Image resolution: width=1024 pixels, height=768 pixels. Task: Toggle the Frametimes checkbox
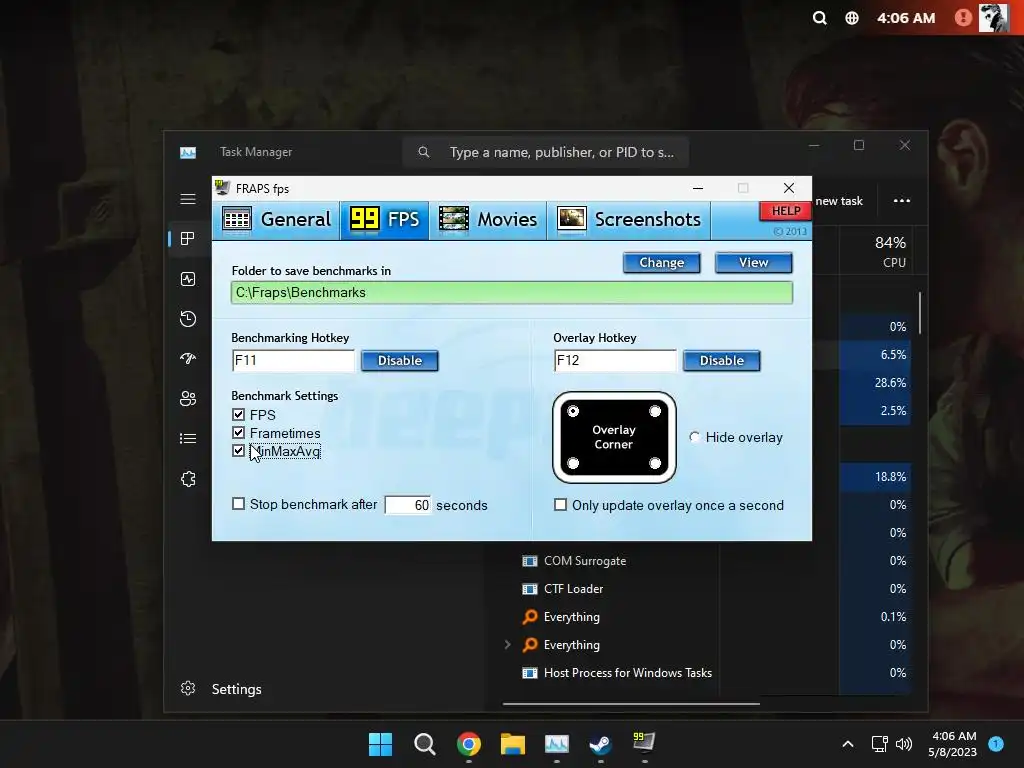(238, 433)
